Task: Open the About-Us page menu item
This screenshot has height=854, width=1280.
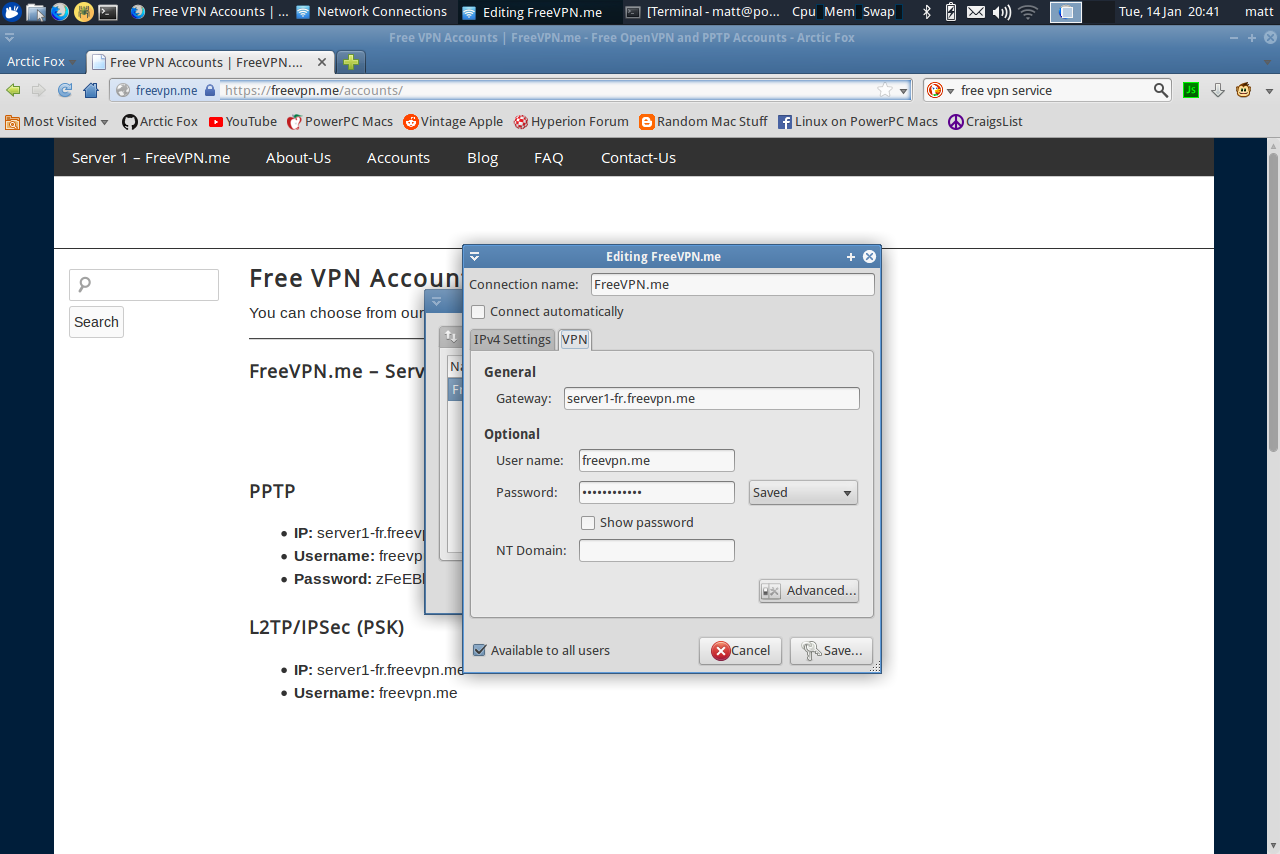Action: coord(298,158)
